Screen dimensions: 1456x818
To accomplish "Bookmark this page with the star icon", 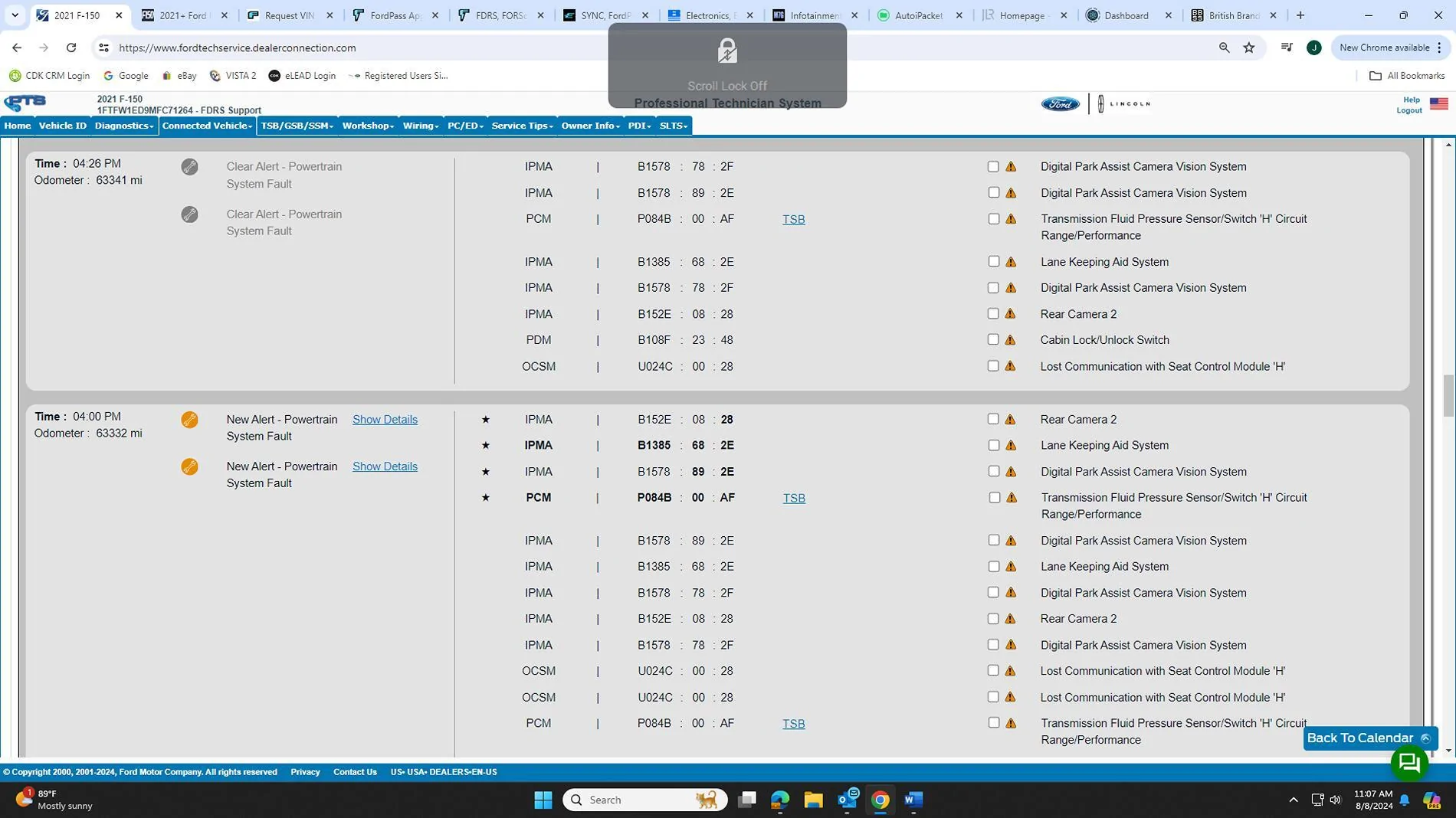I will pyautogui.click(x=1249, y=47).
